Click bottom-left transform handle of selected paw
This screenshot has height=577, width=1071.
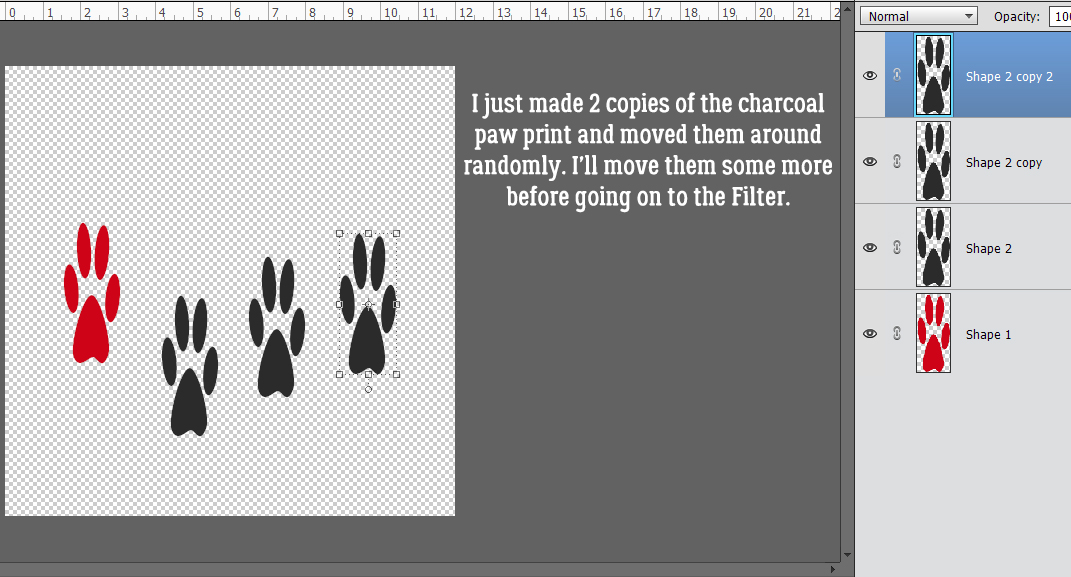click(x=339, y=374)
